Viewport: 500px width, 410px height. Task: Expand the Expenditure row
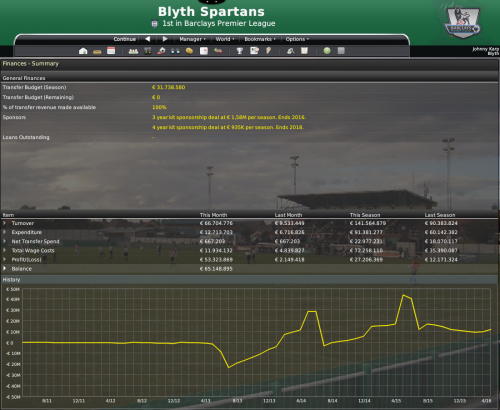pyautogui.click(x=5, y=232)
